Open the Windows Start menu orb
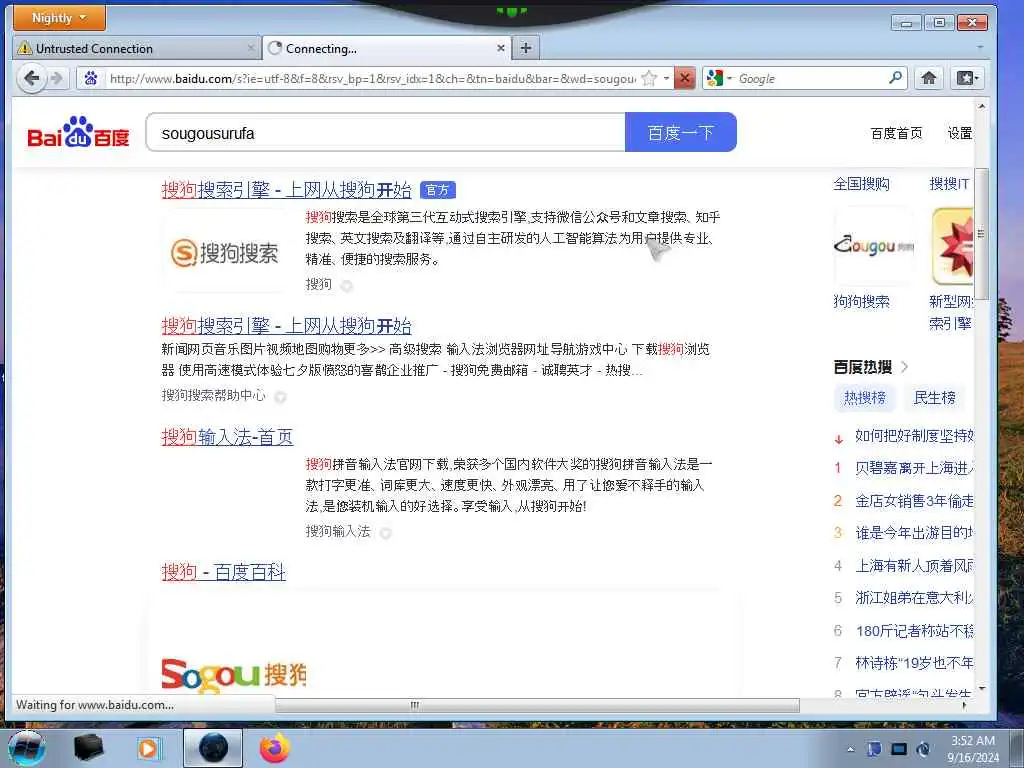The width and height of the screenshot is (1024, 768). (27, 748)
